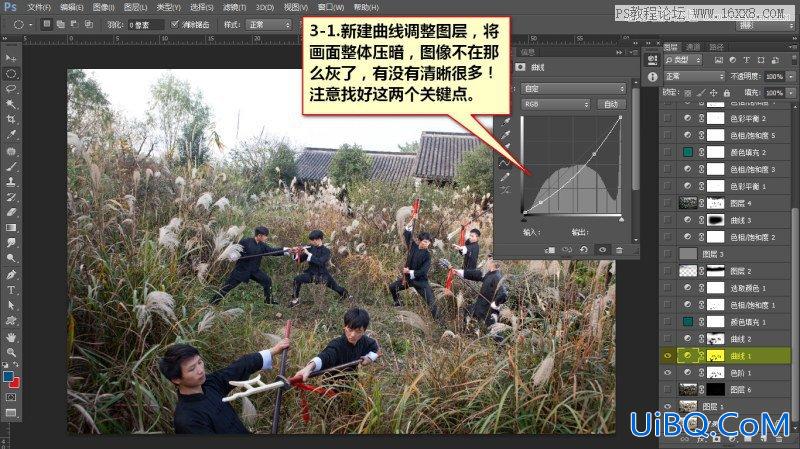Click Subtract from Selection mode icon
The width and height of the screenshot is (800, 449).
pyautogui.click(x=74, y=24)
